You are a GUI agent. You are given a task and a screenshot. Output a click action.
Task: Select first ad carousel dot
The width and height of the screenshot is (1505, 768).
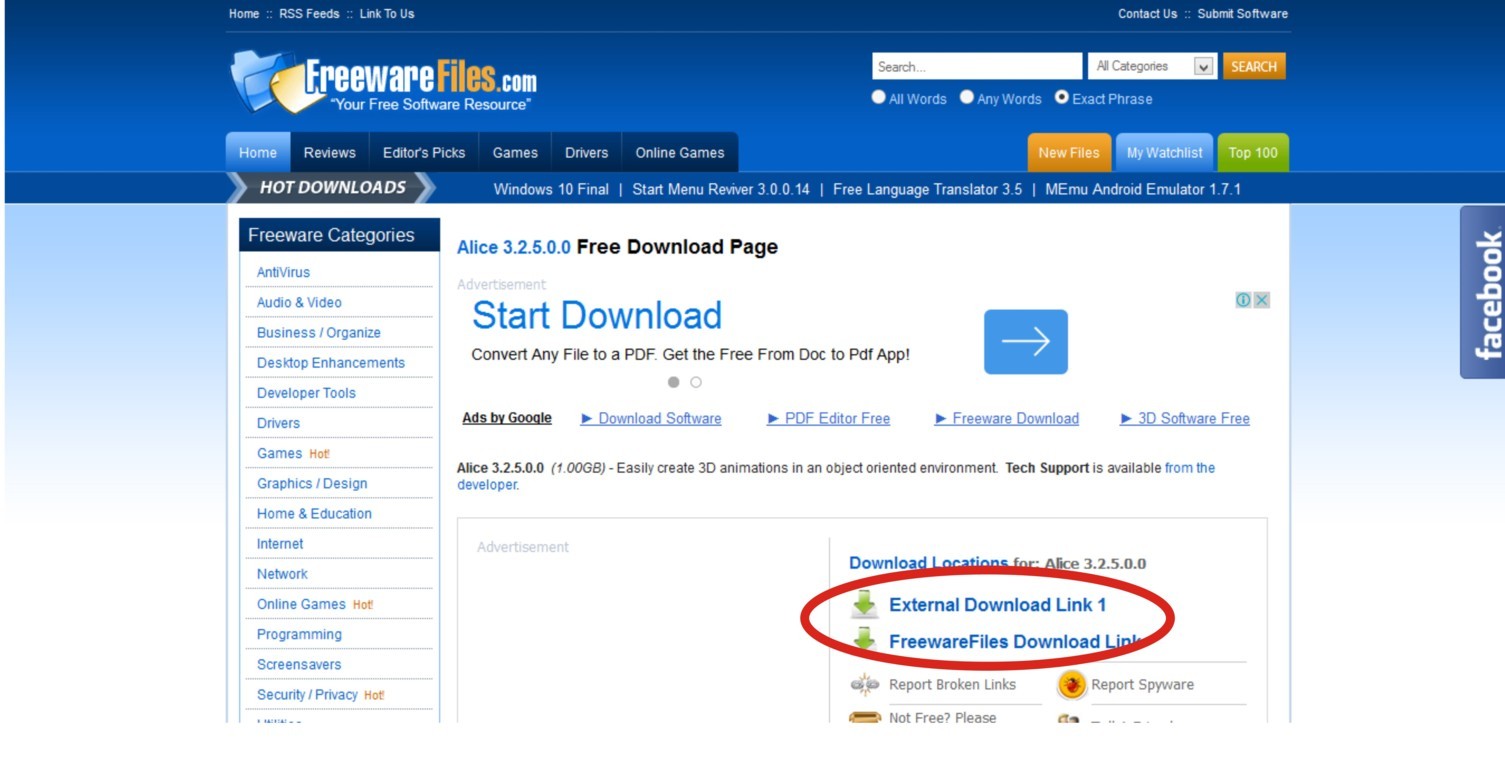click(674, 382)
